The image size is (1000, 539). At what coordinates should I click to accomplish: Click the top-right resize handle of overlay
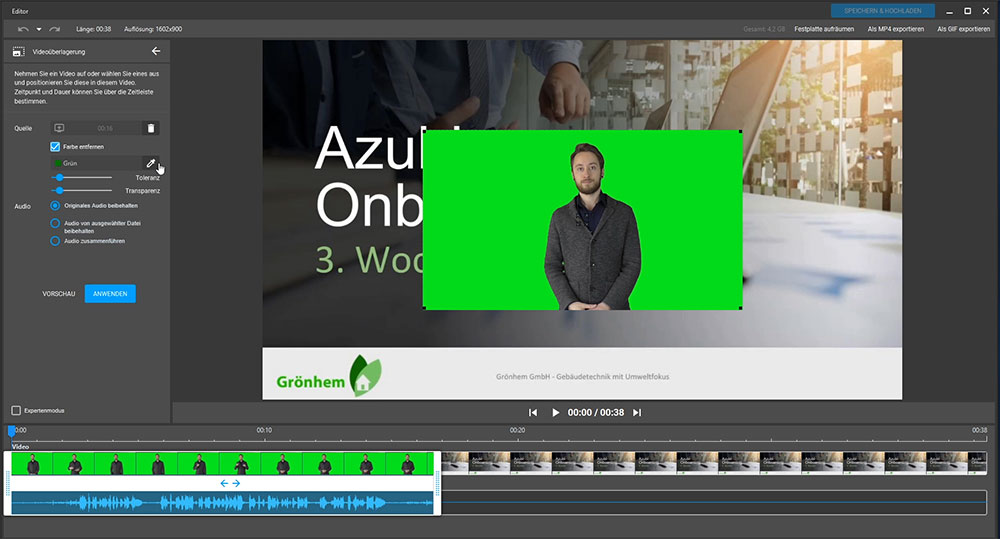click(740, 131)
